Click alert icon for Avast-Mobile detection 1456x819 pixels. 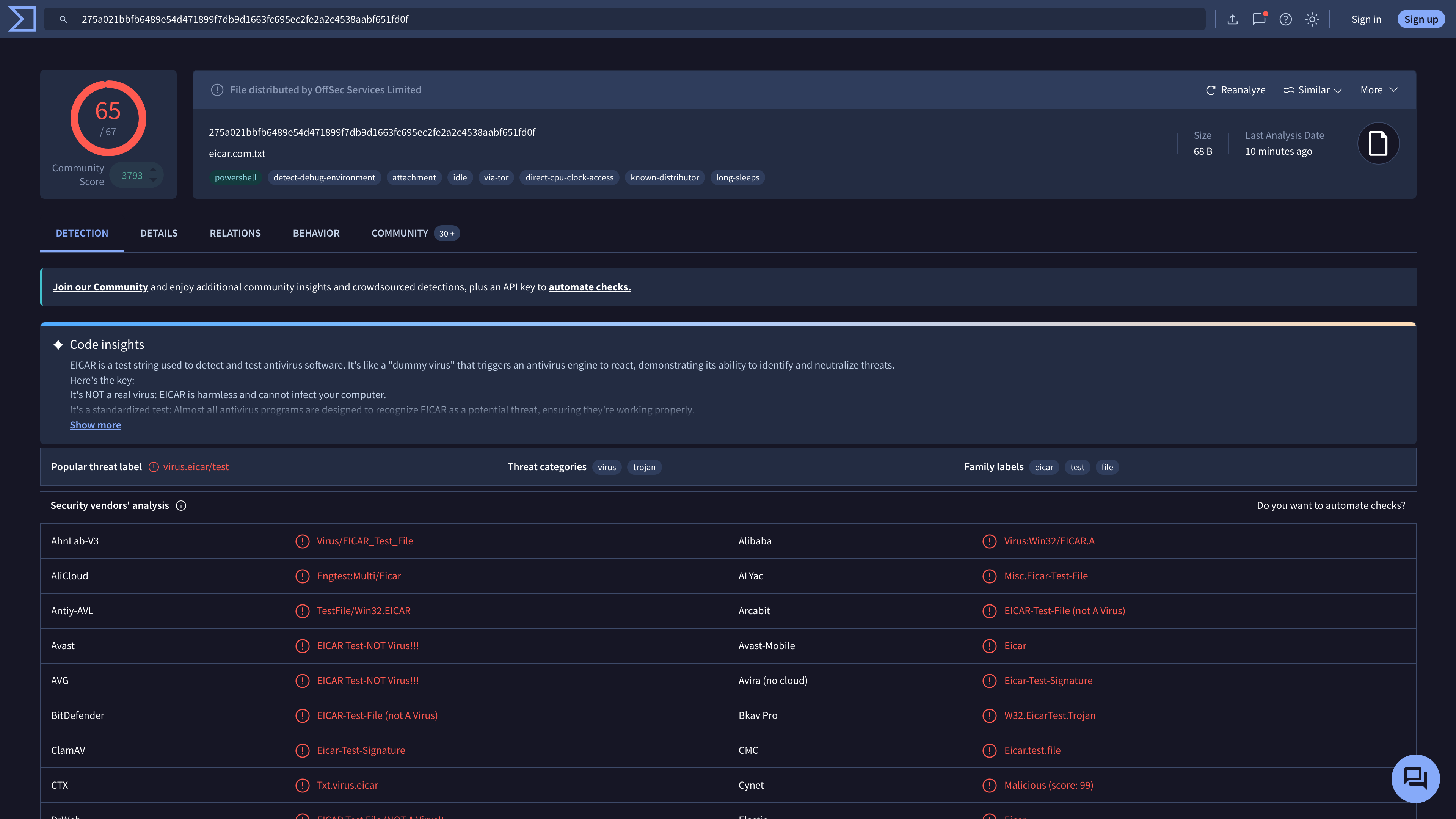point(989,645)
